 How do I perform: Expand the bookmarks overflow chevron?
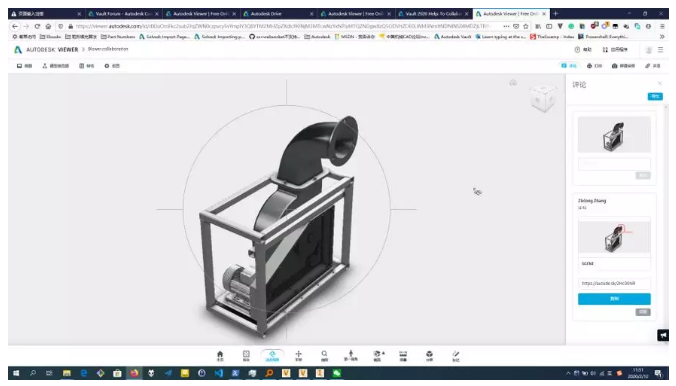click(x=662, y=37)
